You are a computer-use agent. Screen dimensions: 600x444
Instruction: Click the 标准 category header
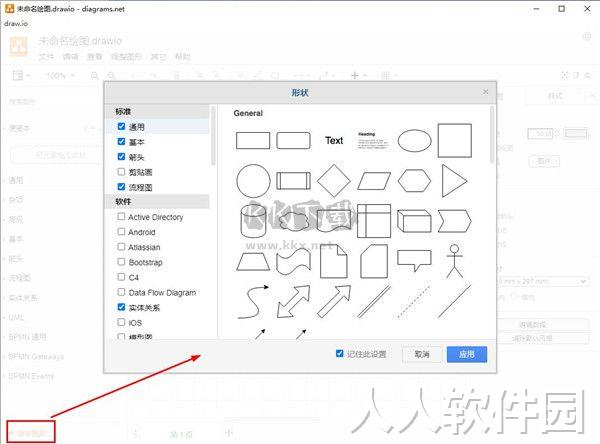pos(157,111)
